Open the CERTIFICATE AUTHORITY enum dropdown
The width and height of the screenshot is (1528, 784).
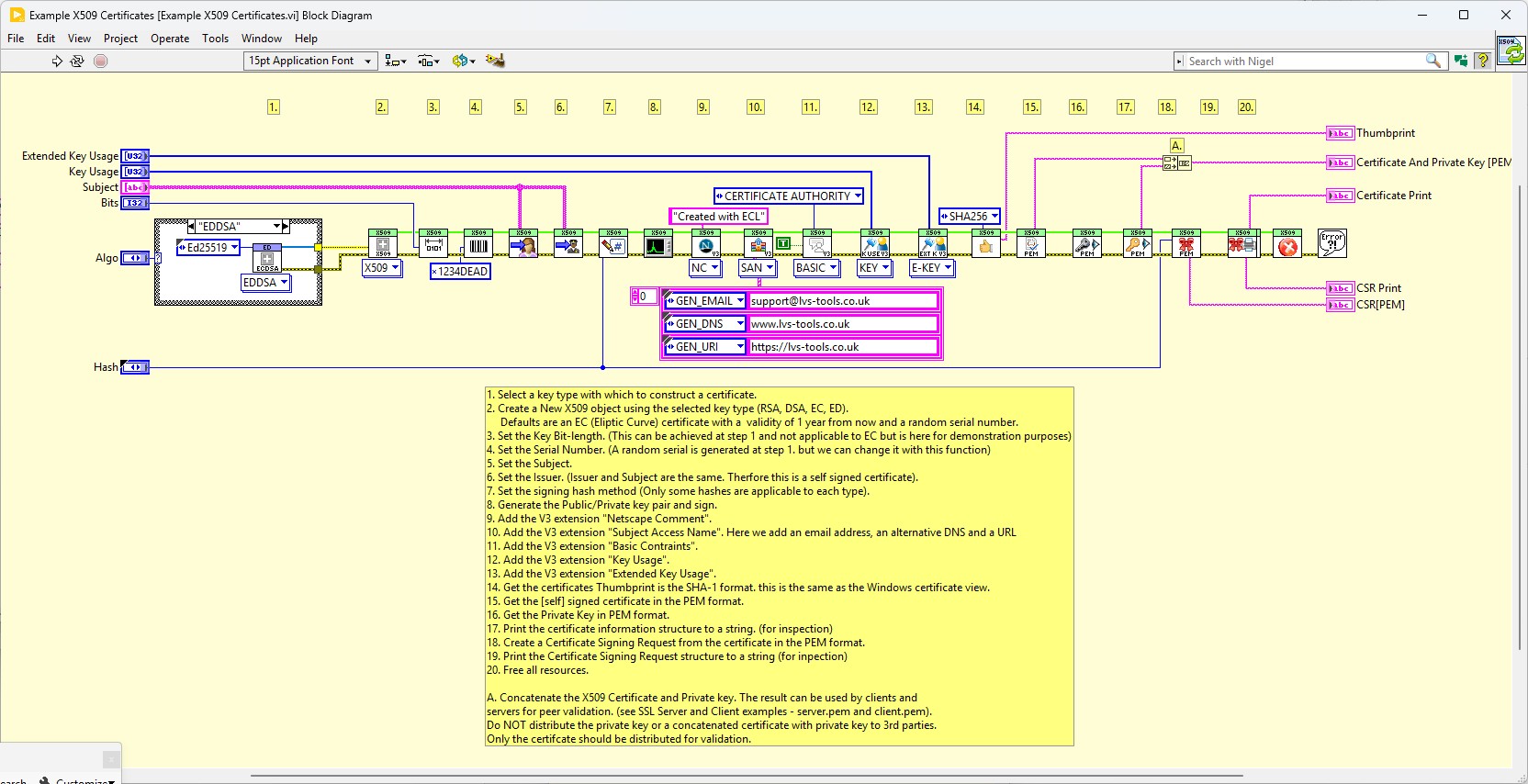tap(789, 196)
